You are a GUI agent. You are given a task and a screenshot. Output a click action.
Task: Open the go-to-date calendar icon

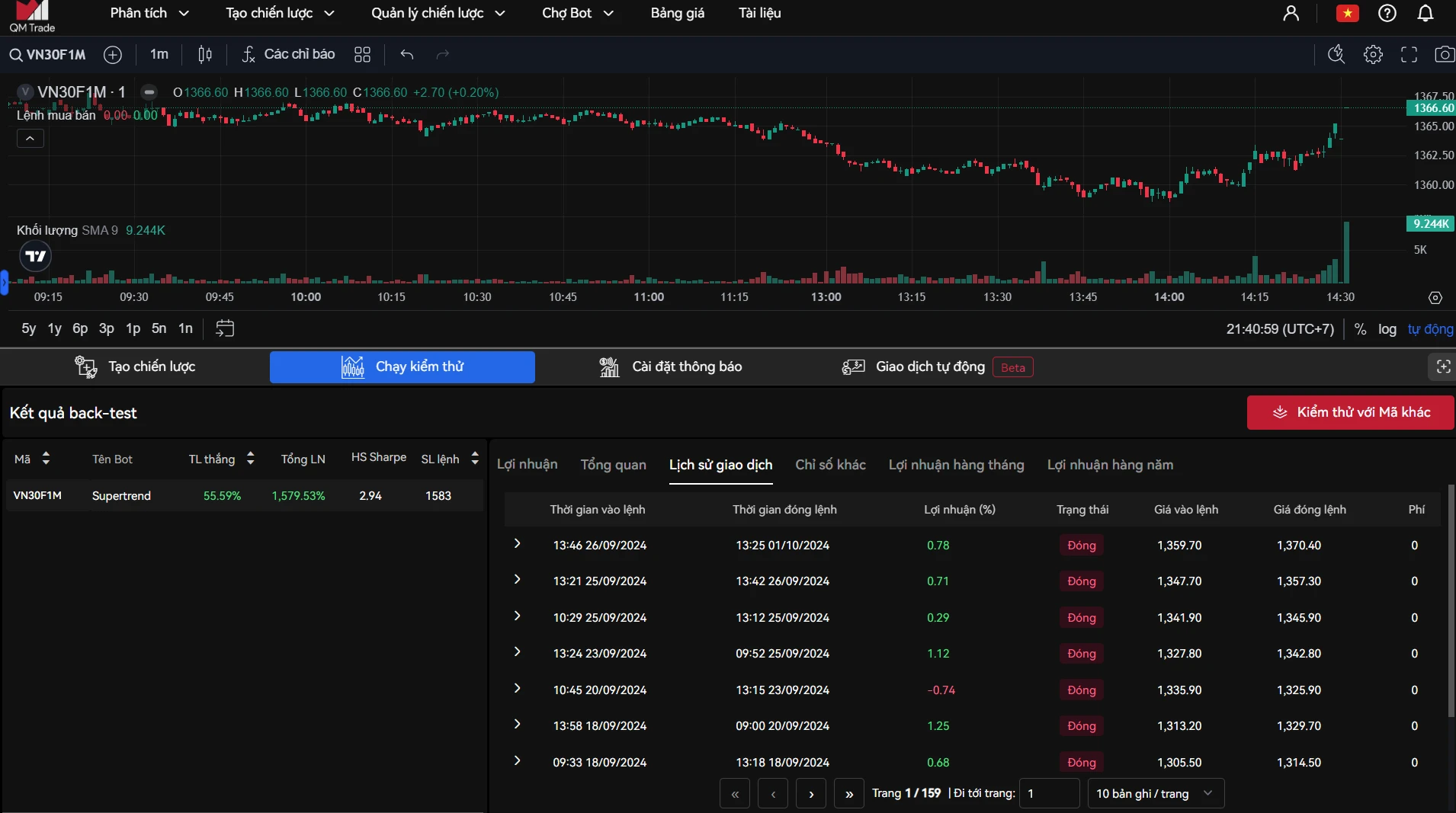pyautogui.click(x=225, y=328)
